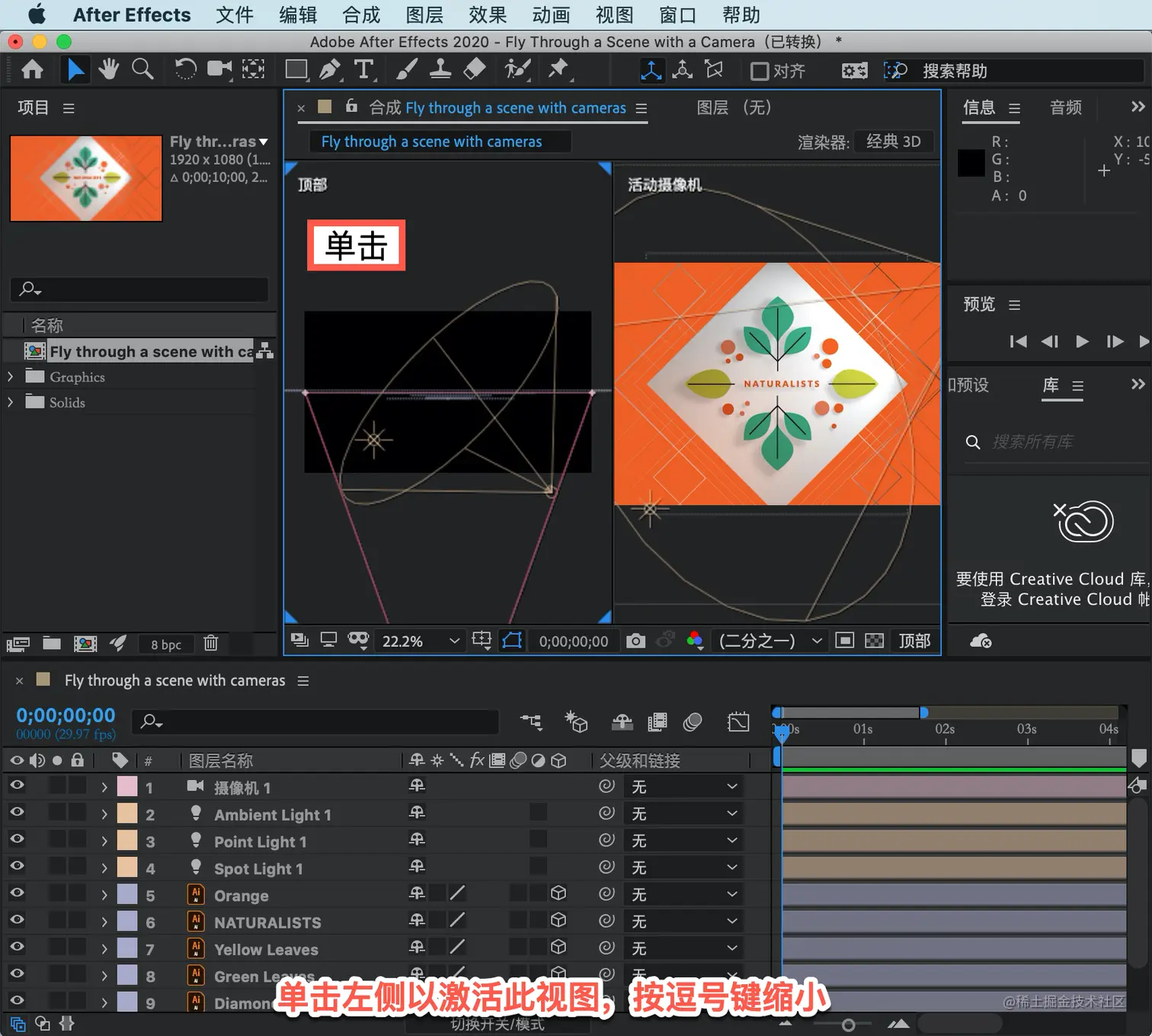The image size is (1152, 1036).
Task: Hide the 摄像机 1 layer
Action: 17,786
